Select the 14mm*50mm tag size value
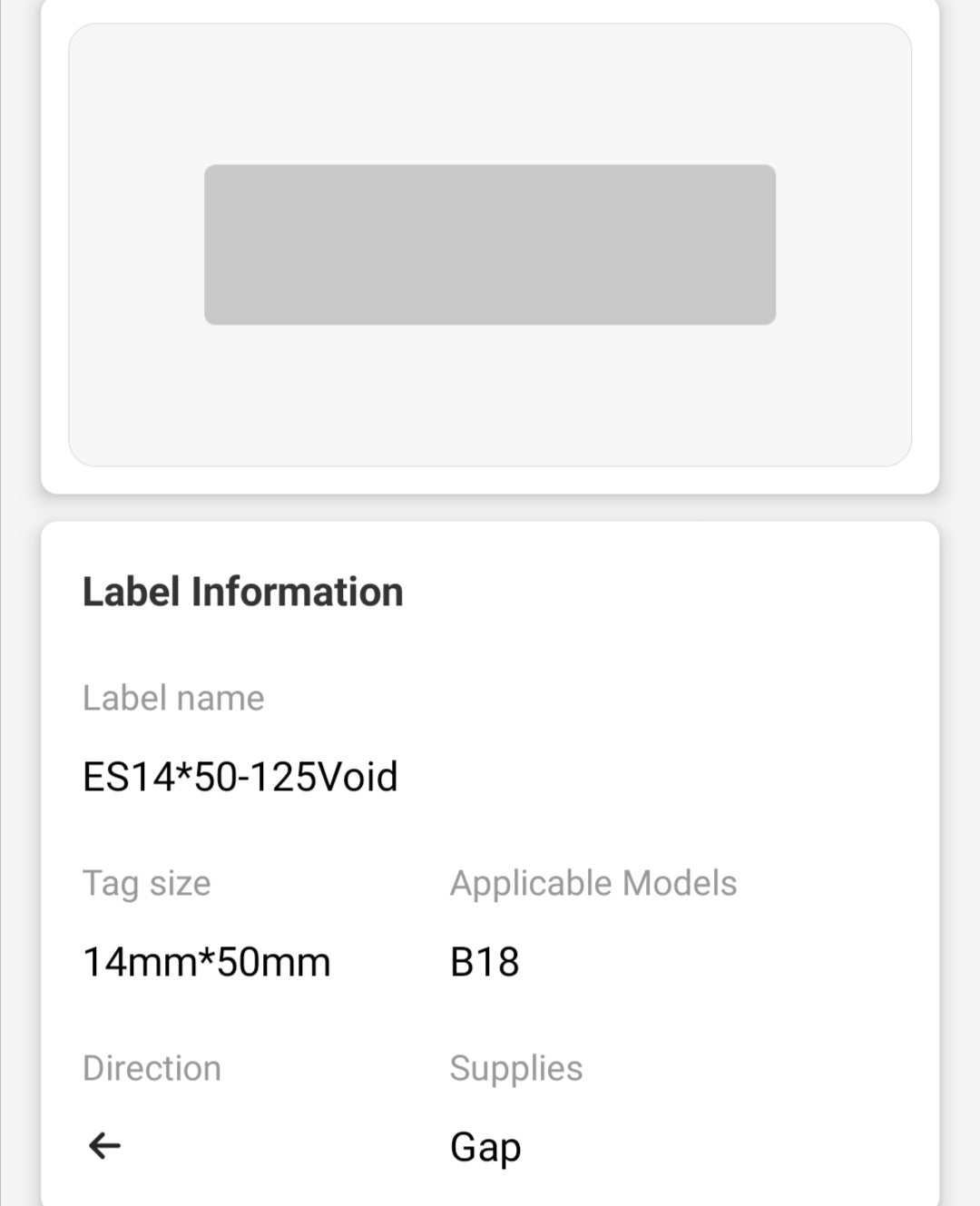980x1206 pixels. (207, 962)
